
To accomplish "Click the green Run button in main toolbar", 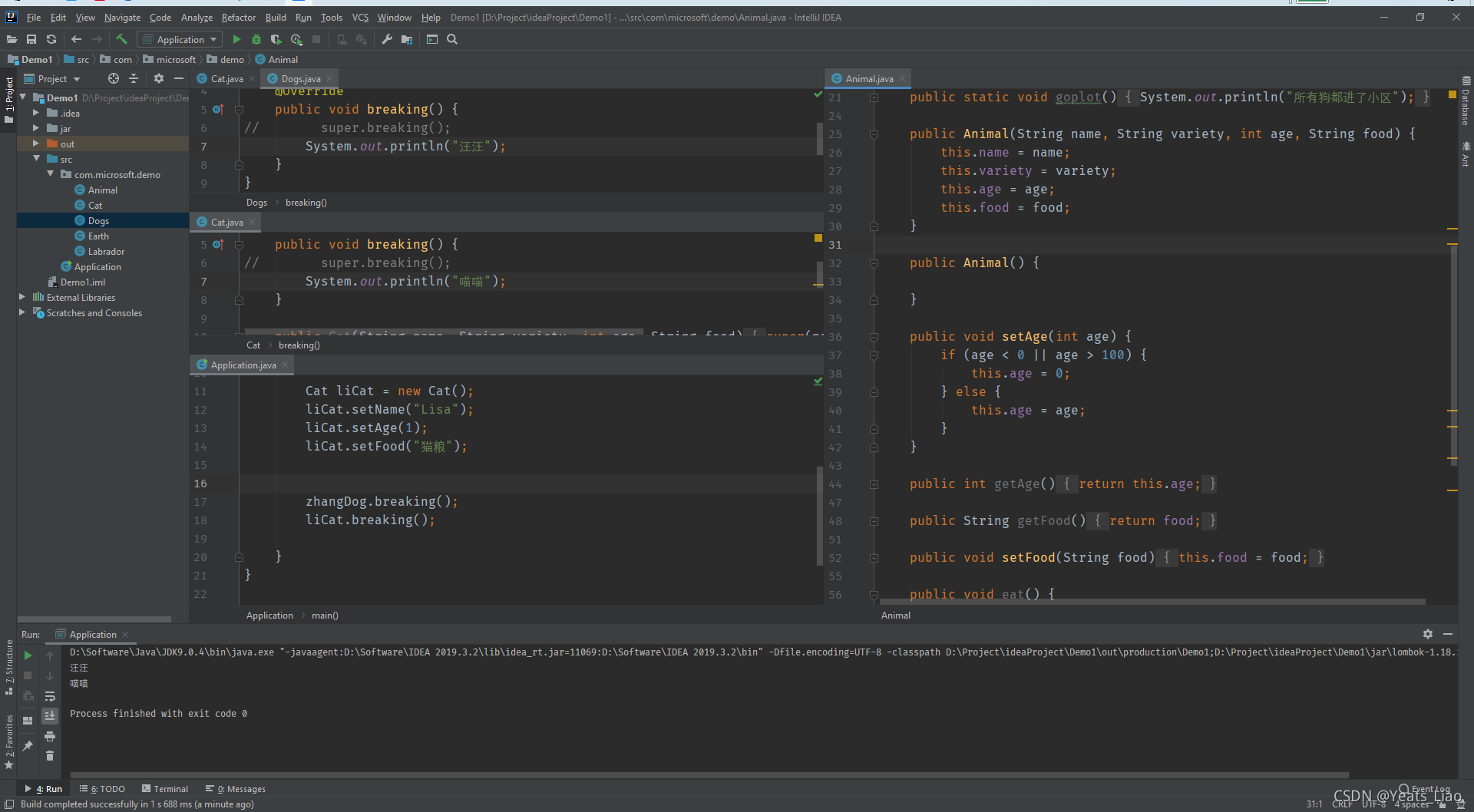I will tap(236, 39).
